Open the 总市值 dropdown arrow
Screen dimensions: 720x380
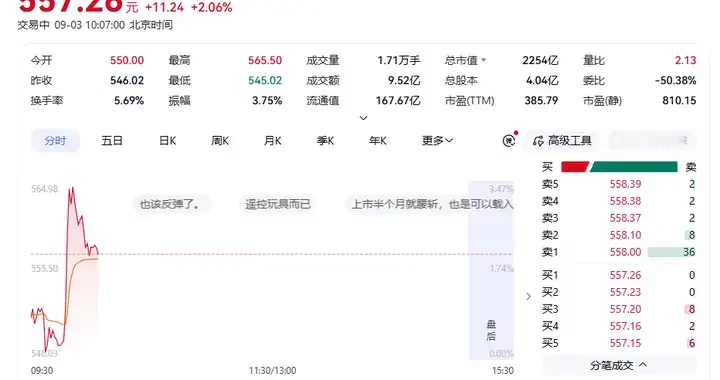[484, 60]
